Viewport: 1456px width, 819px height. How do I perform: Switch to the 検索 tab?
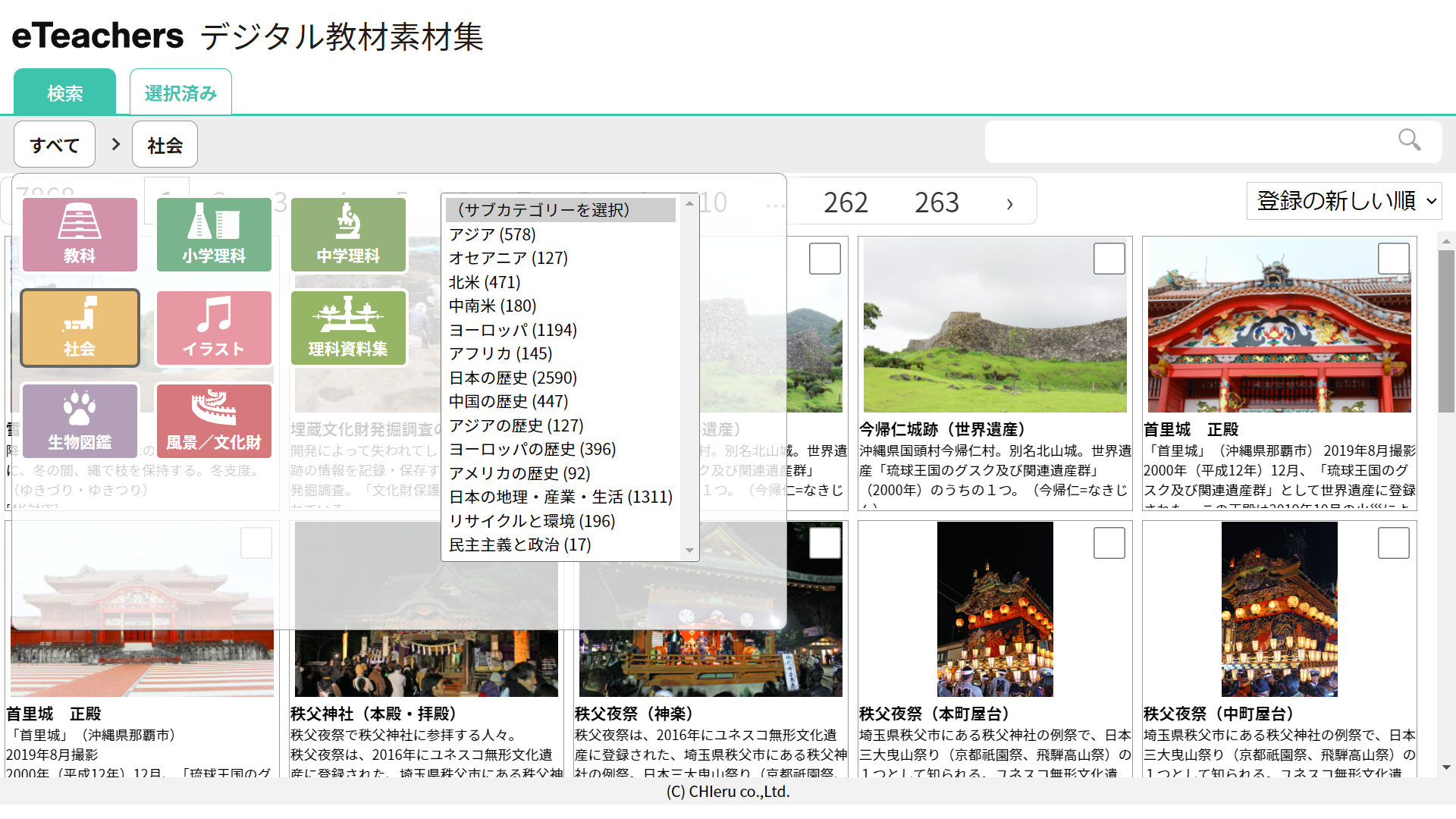pos(64,93)
